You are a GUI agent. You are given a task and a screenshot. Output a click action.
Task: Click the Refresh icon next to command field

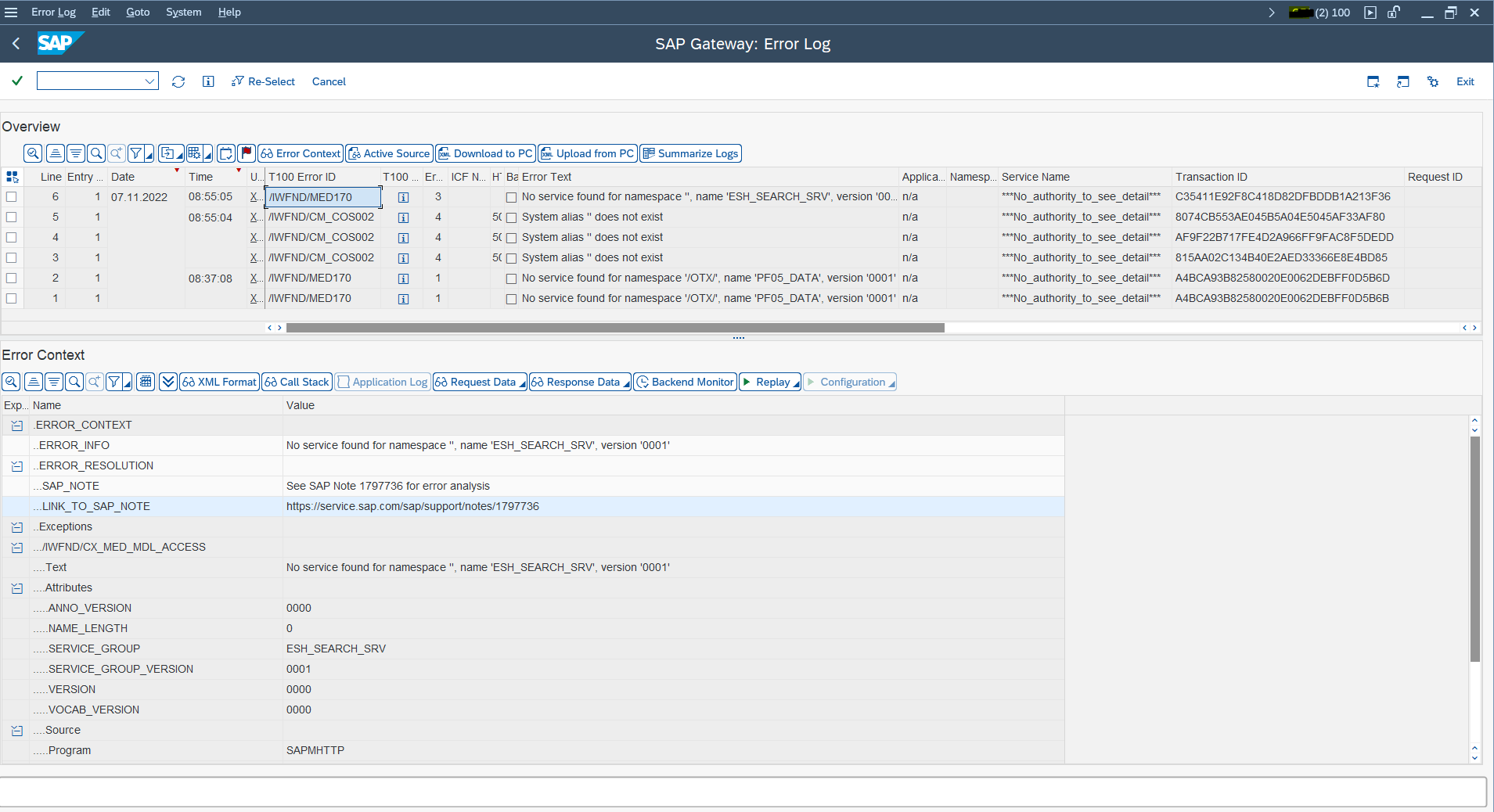coord(178,81)
